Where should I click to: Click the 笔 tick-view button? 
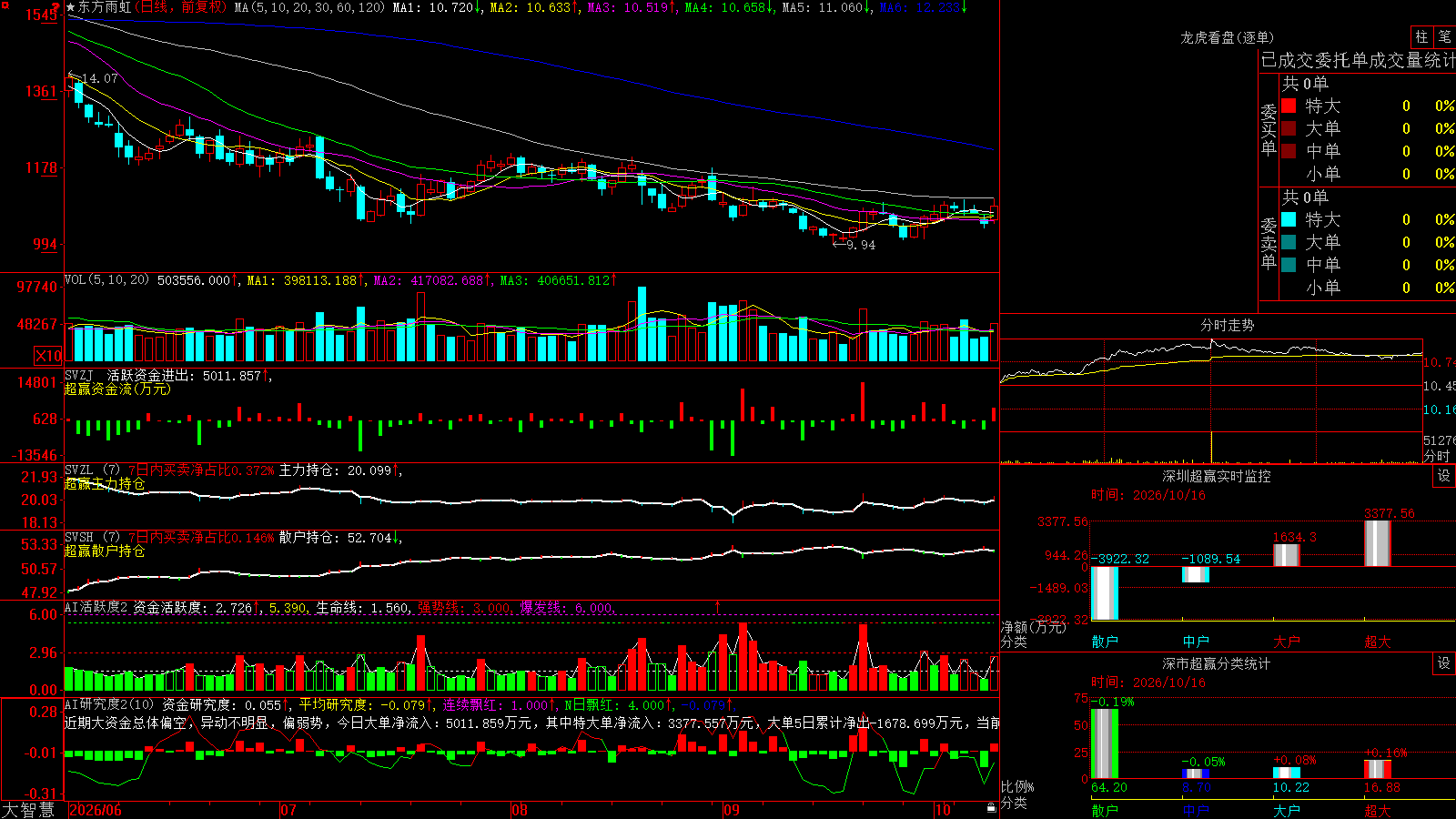1445,37
